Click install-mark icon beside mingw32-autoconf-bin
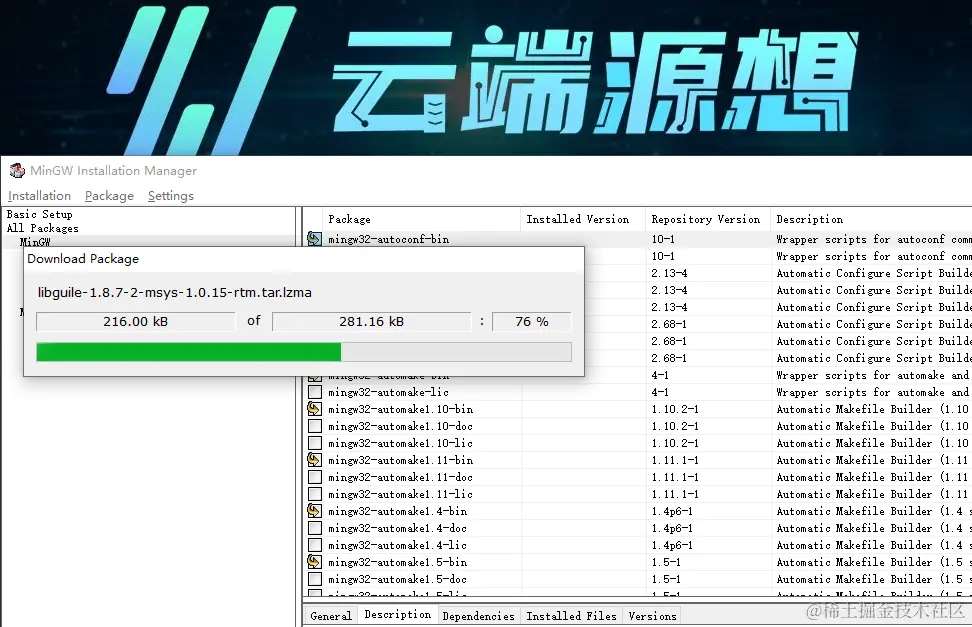The image size is (972, 627). pyautogui.click(x=314, y=239)
